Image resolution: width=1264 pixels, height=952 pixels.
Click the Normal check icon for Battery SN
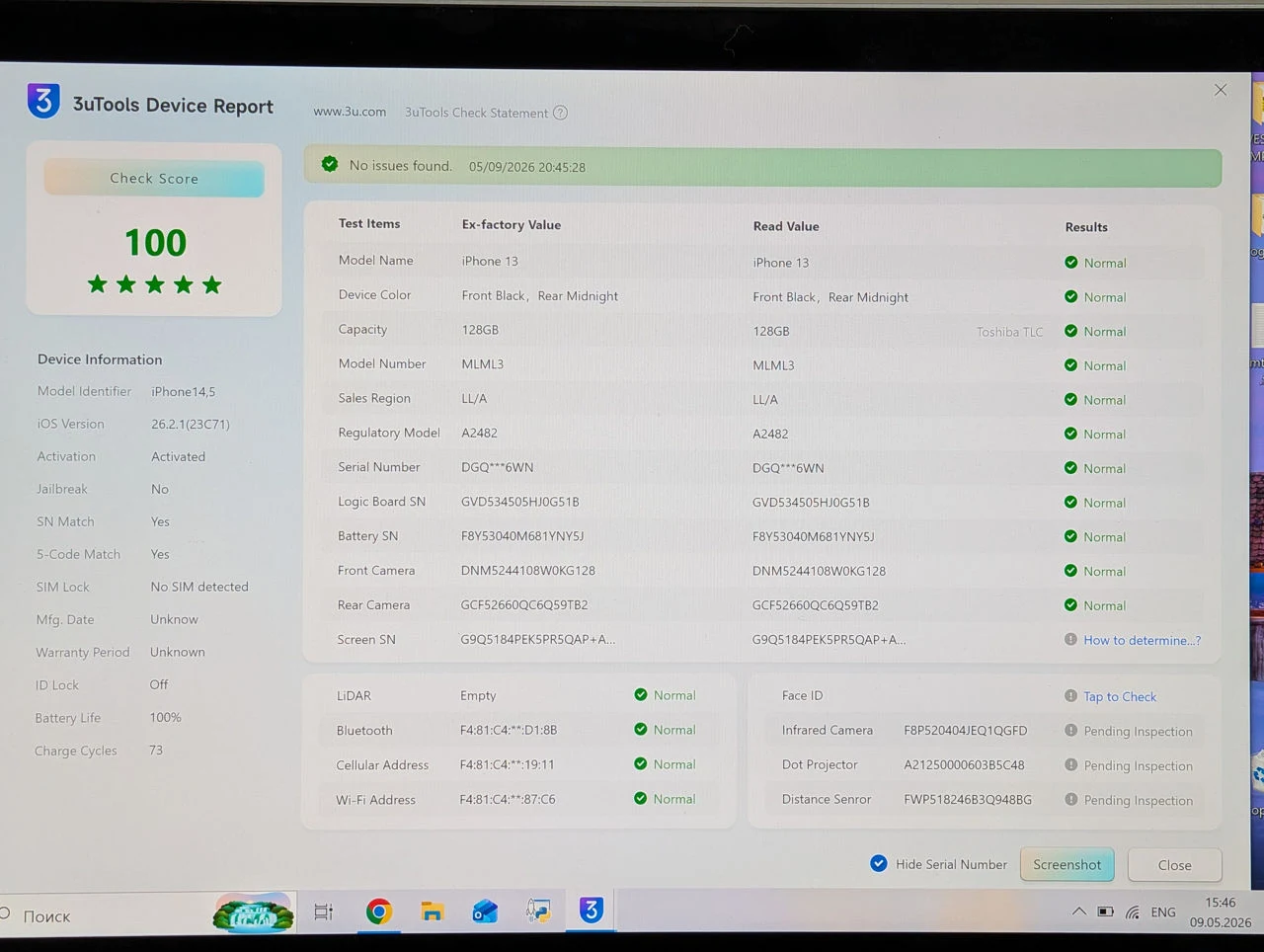click(1071, 536)
